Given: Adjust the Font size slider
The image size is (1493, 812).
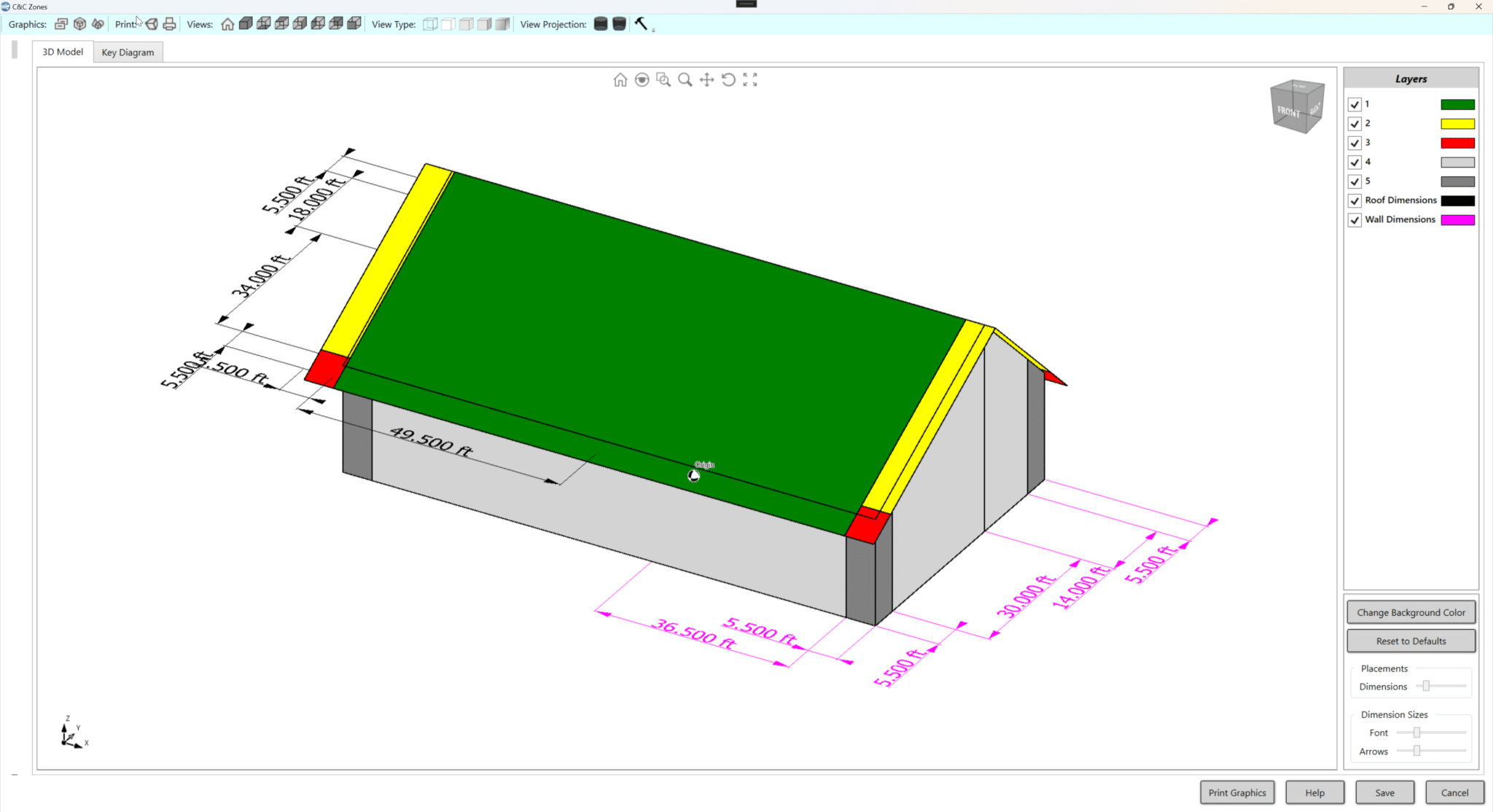Looking at the screenshot, I should (x=1415, y=733).
